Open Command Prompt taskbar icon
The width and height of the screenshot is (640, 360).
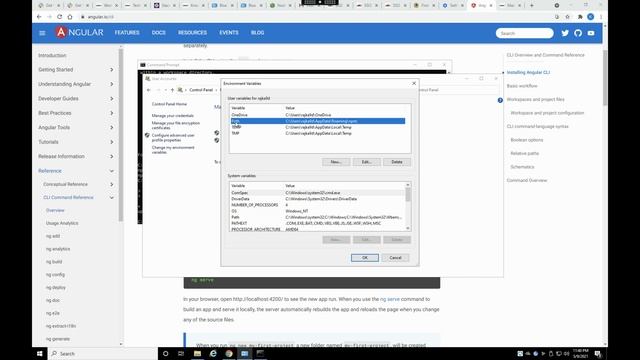(x=260, y=353)
